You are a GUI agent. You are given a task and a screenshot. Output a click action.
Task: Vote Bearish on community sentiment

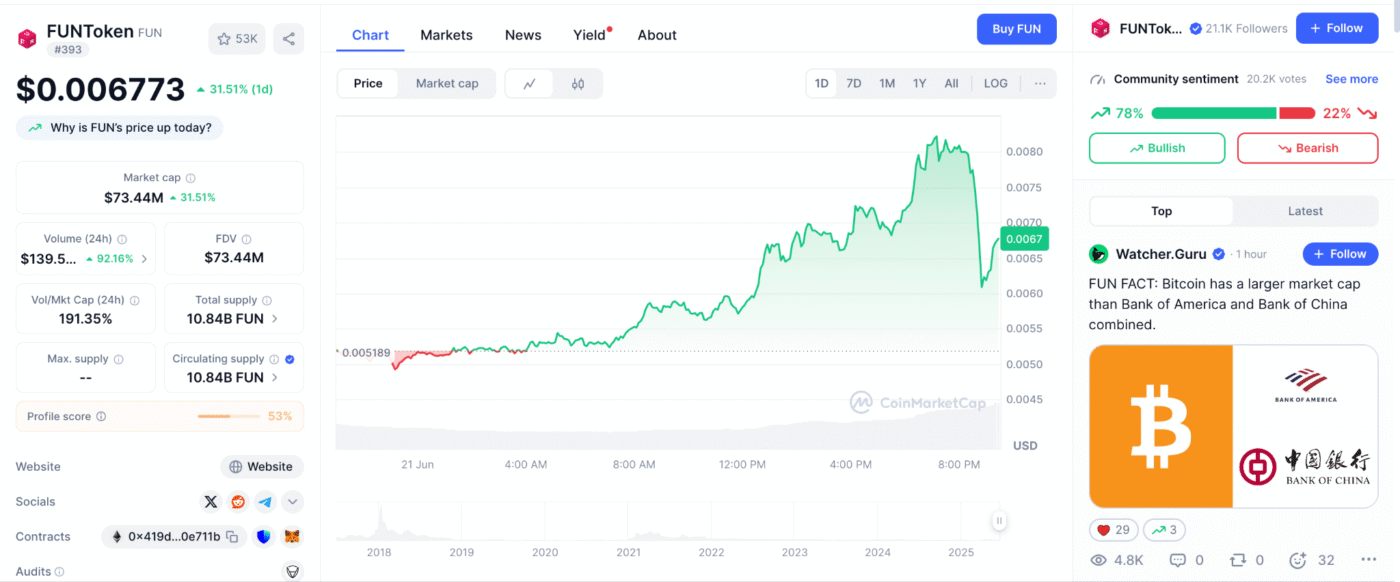[1307, 148]
